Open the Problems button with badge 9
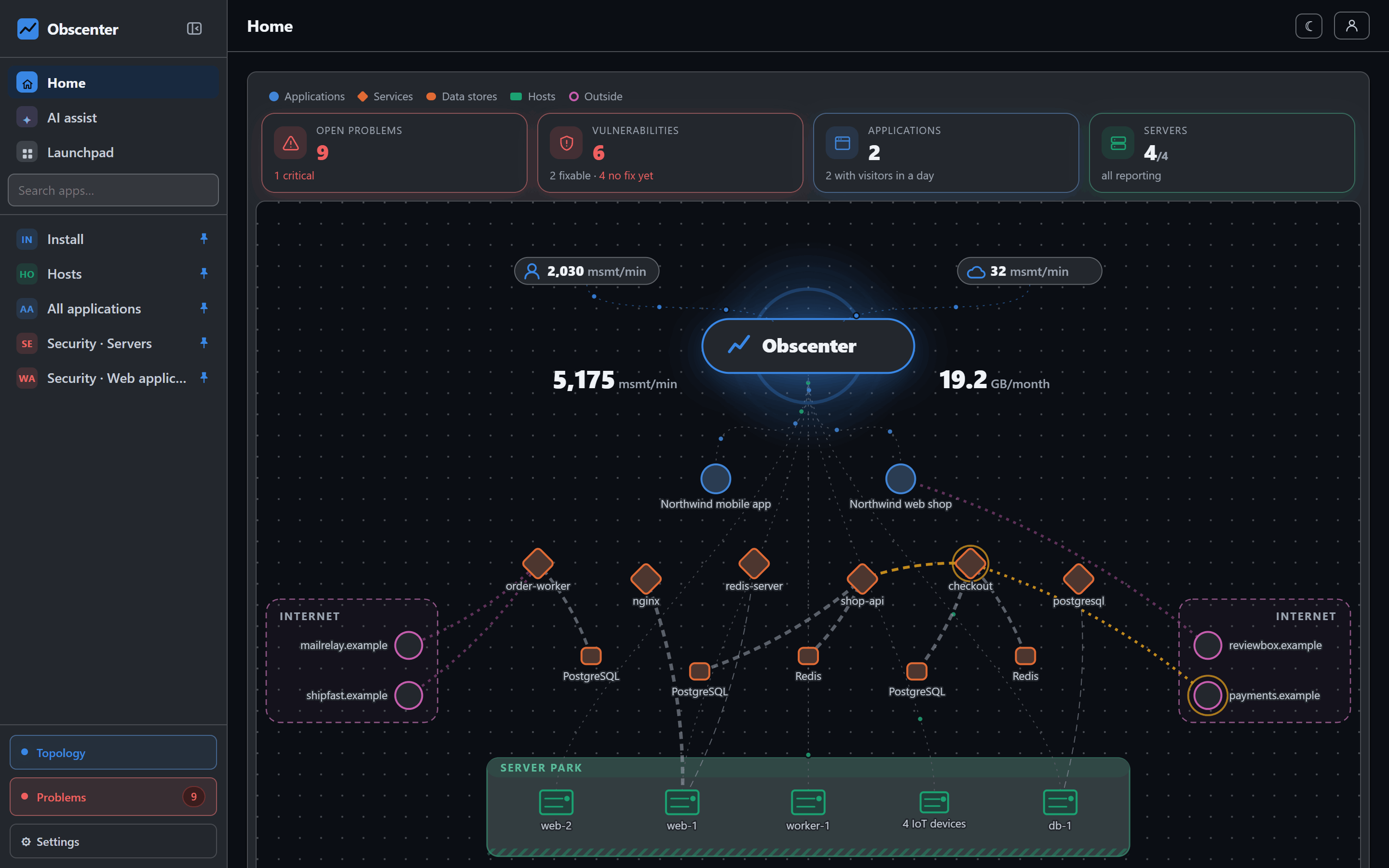Viewport: 1389px width, 868px height. tap(113, 796)
